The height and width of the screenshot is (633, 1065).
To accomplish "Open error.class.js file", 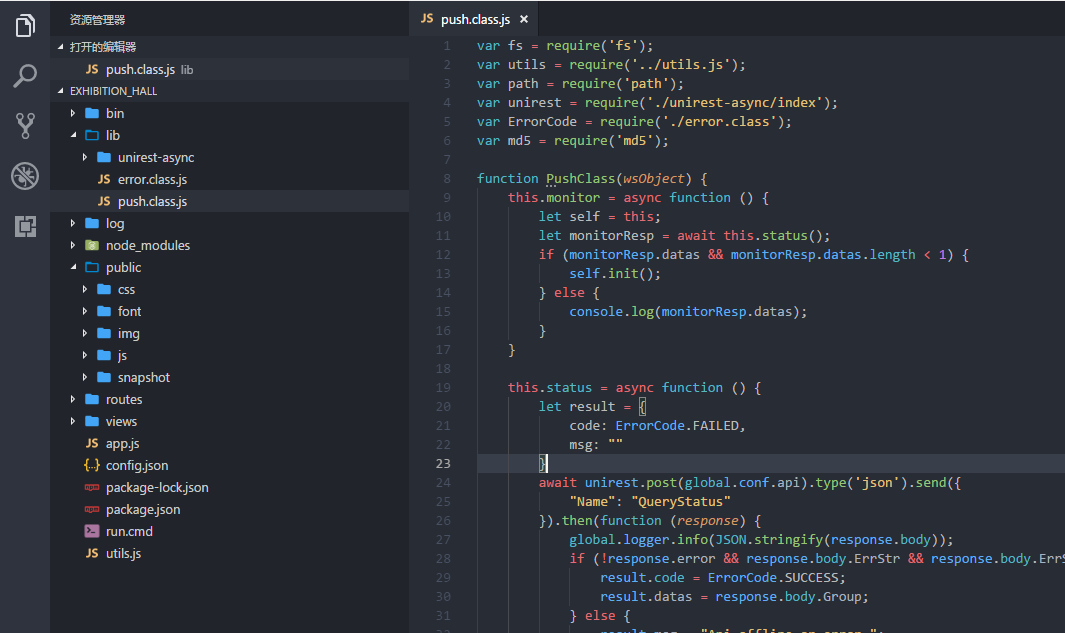I will pos(152,179).
